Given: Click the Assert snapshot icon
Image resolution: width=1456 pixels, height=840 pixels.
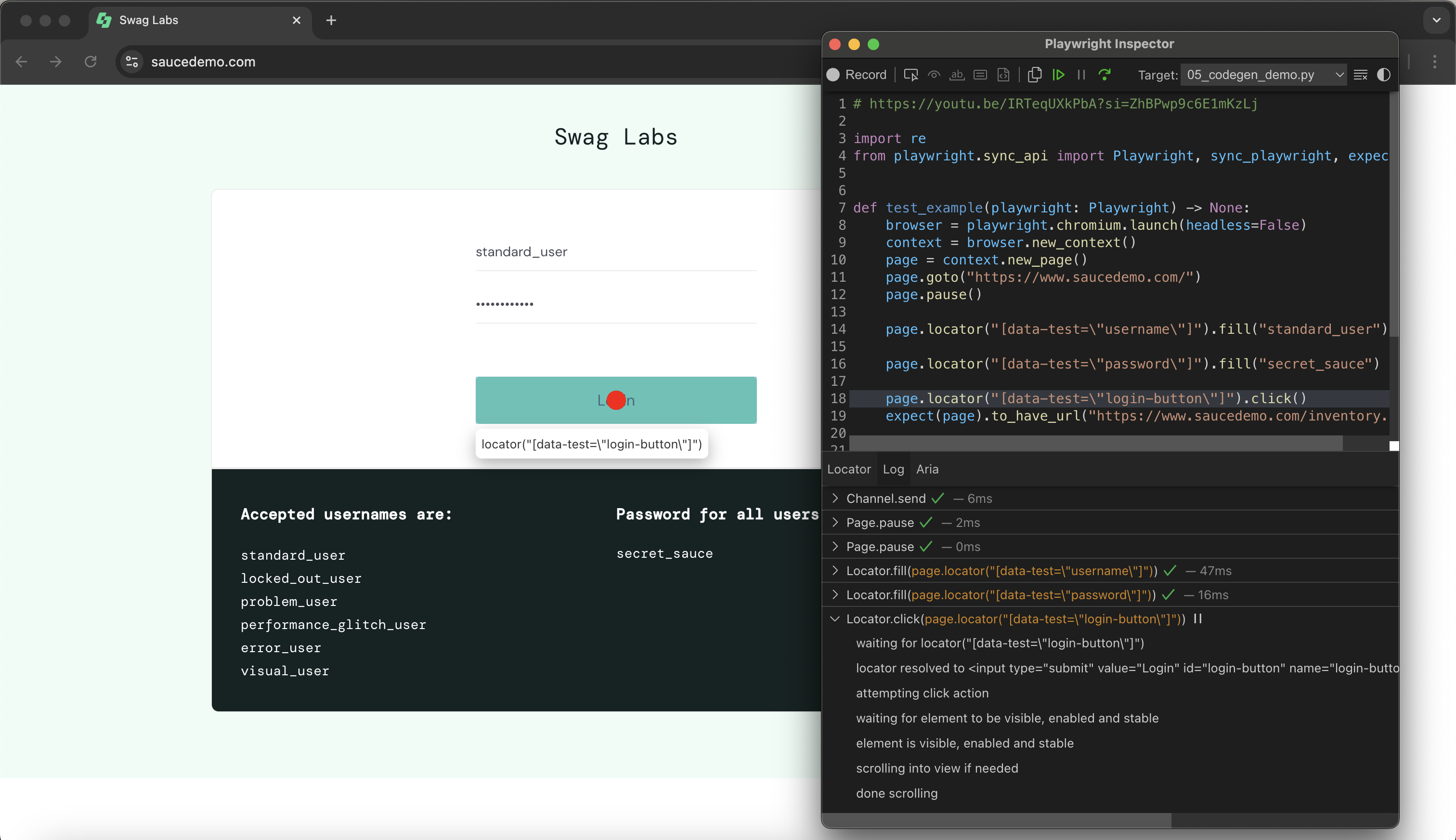Looking at the screenshot, I should point(1003,75).
